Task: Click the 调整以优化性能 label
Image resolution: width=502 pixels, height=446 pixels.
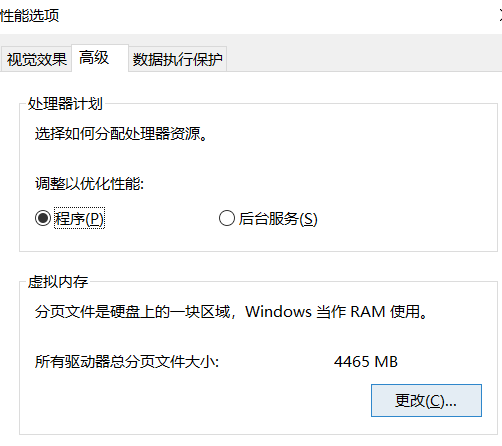Action: point(89,183)
